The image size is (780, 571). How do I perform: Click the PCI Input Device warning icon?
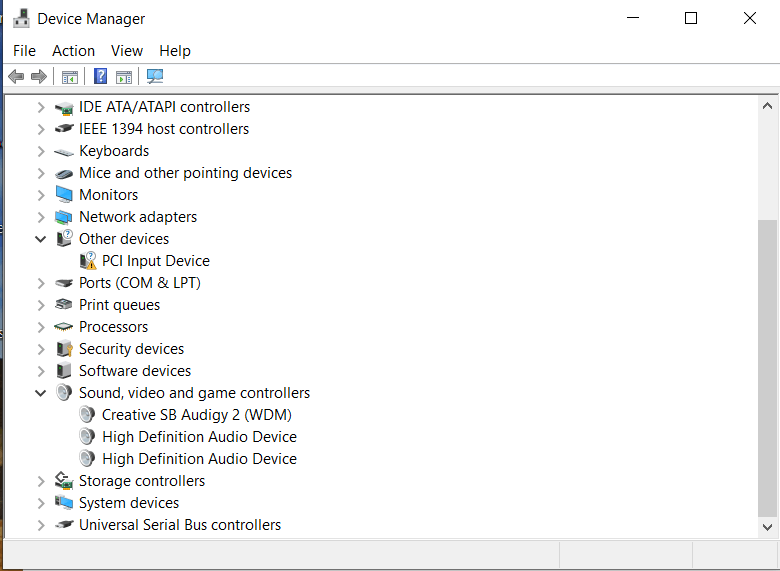pyautogui.click(x=88, y=260)
